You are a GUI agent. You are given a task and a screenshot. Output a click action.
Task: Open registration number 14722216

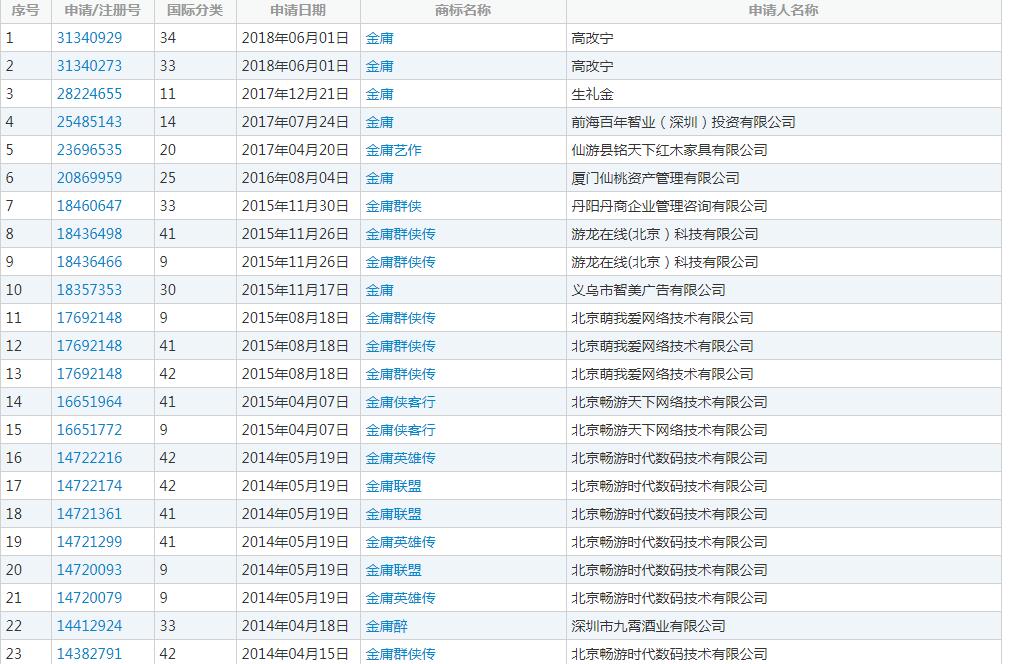click(89, 458)
